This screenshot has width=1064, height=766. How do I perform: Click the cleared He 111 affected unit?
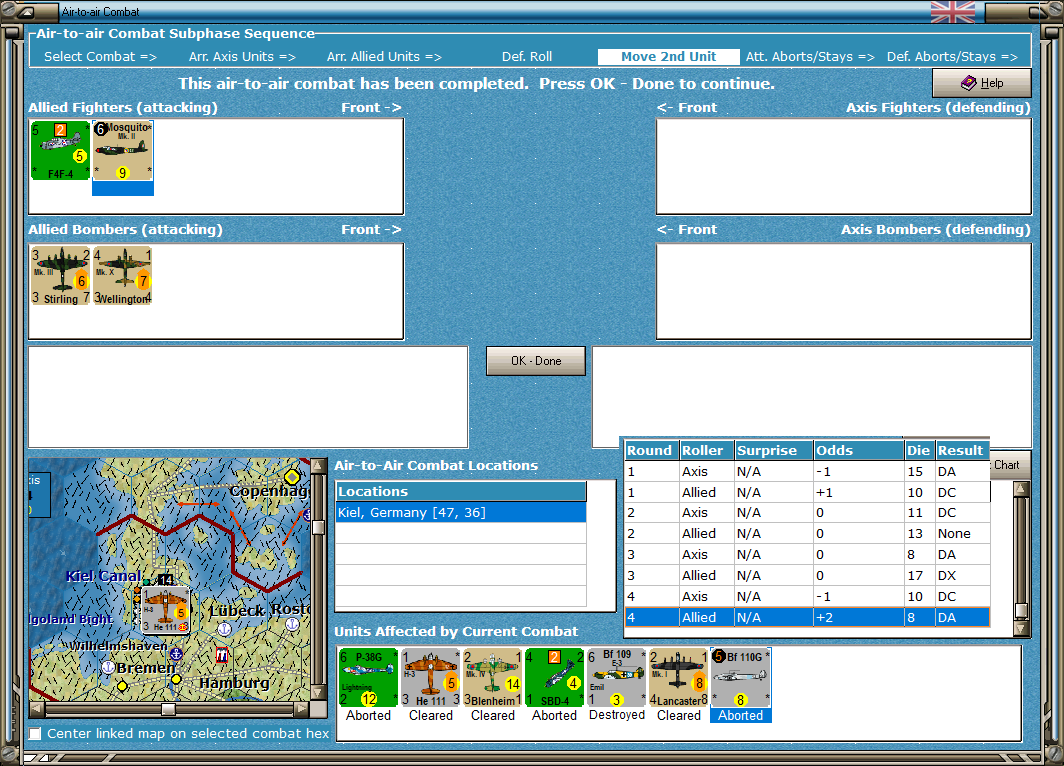click(x=431, y=678)
